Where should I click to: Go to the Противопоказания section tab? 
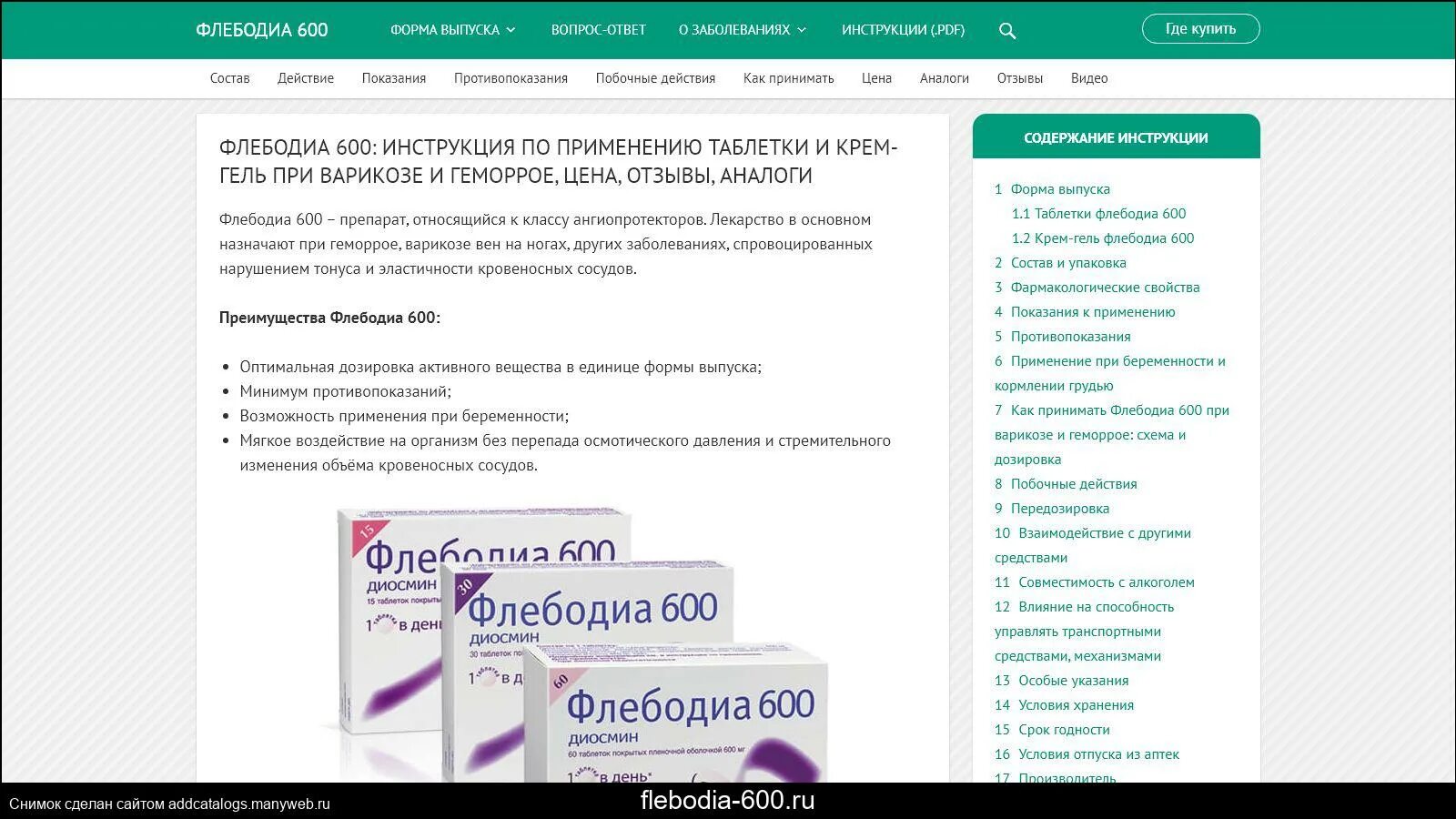tap(511, 78)
